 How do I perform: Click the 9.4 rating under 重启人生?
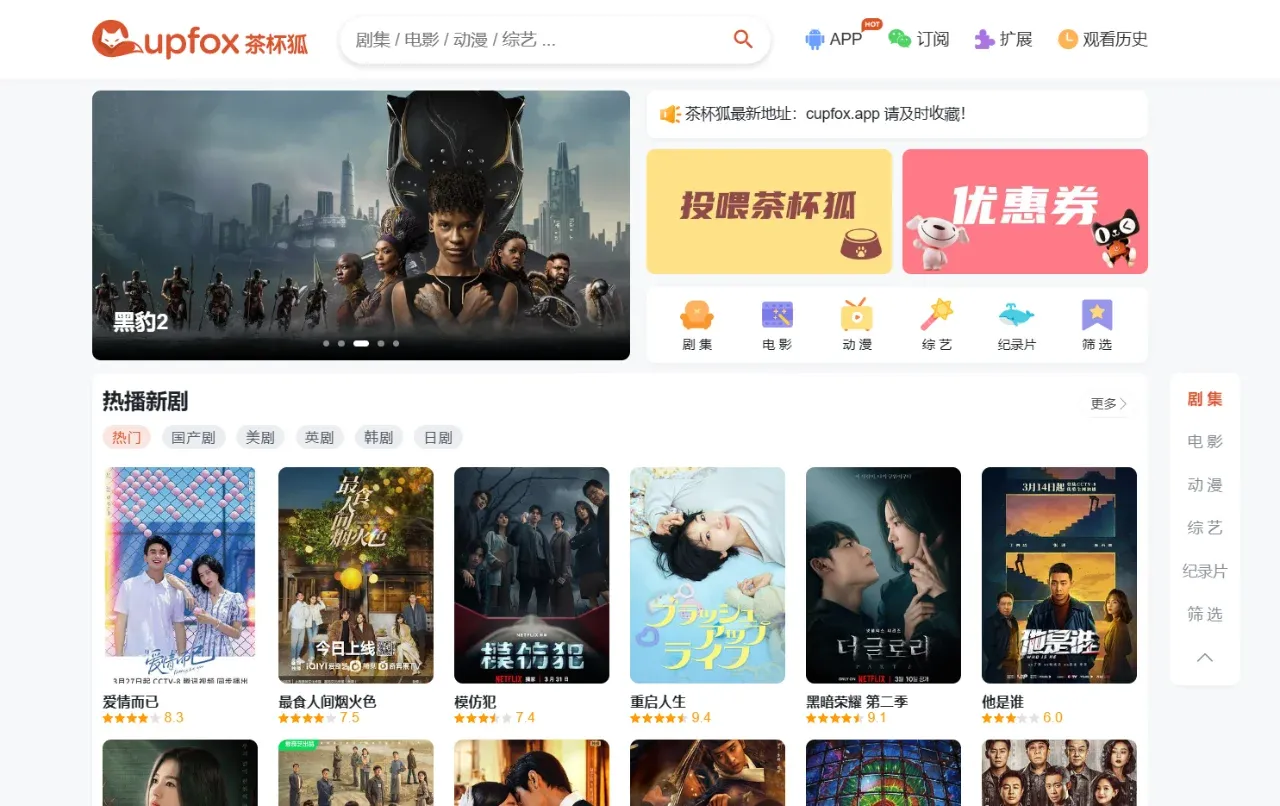coord(701,718)
